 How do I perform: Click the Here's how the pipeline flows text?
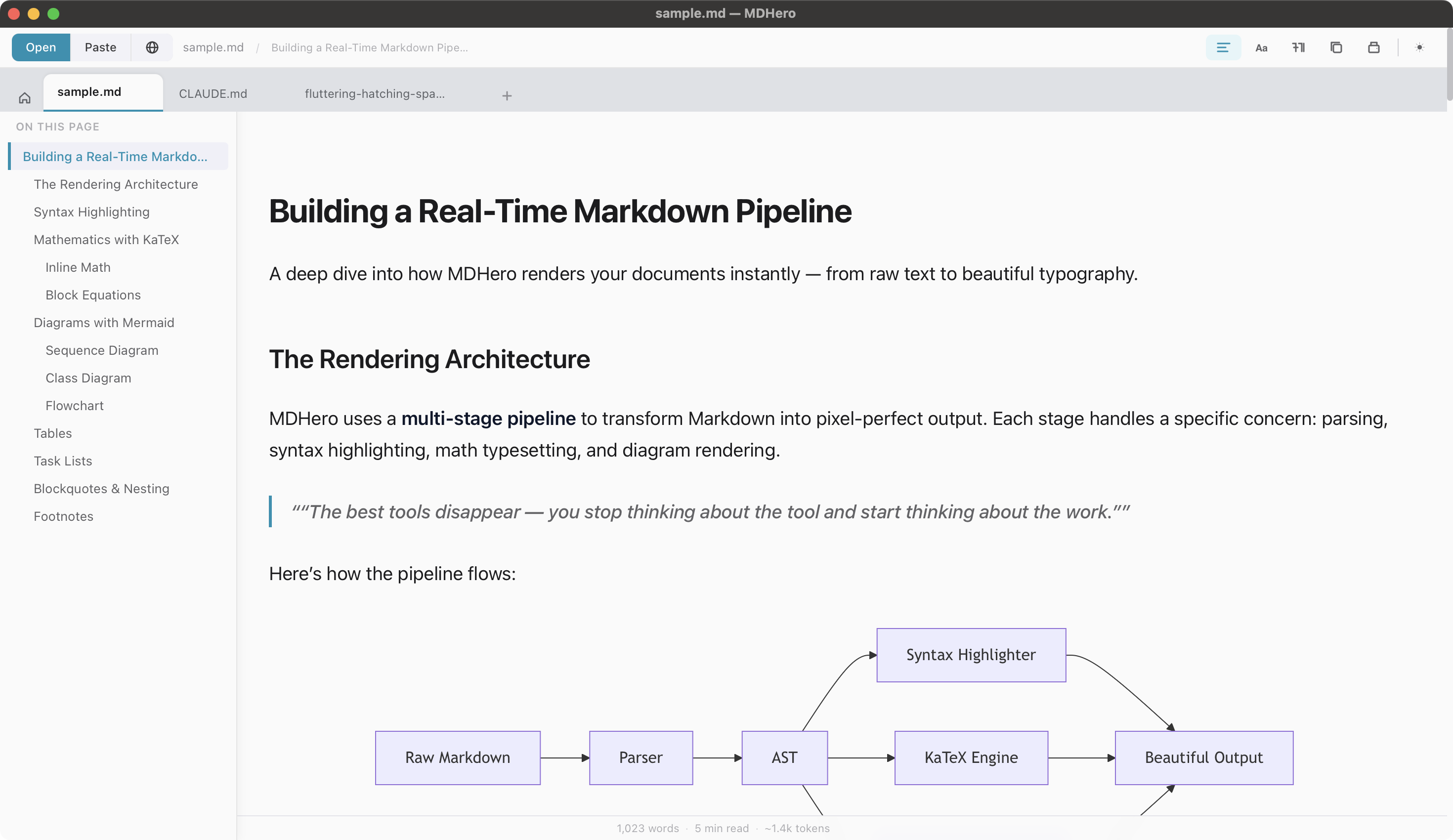(392, 574)
